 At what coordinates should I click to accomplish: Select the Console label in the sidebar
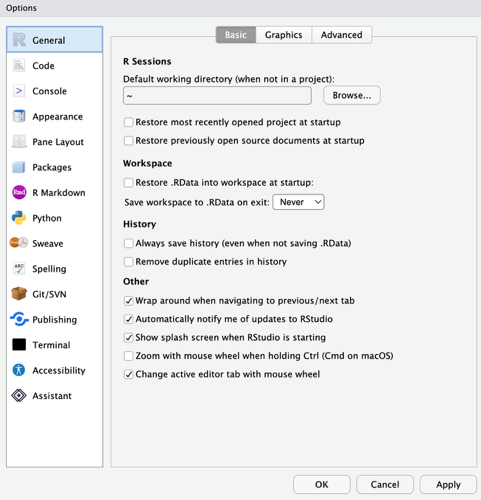click(x=49, y=91)
